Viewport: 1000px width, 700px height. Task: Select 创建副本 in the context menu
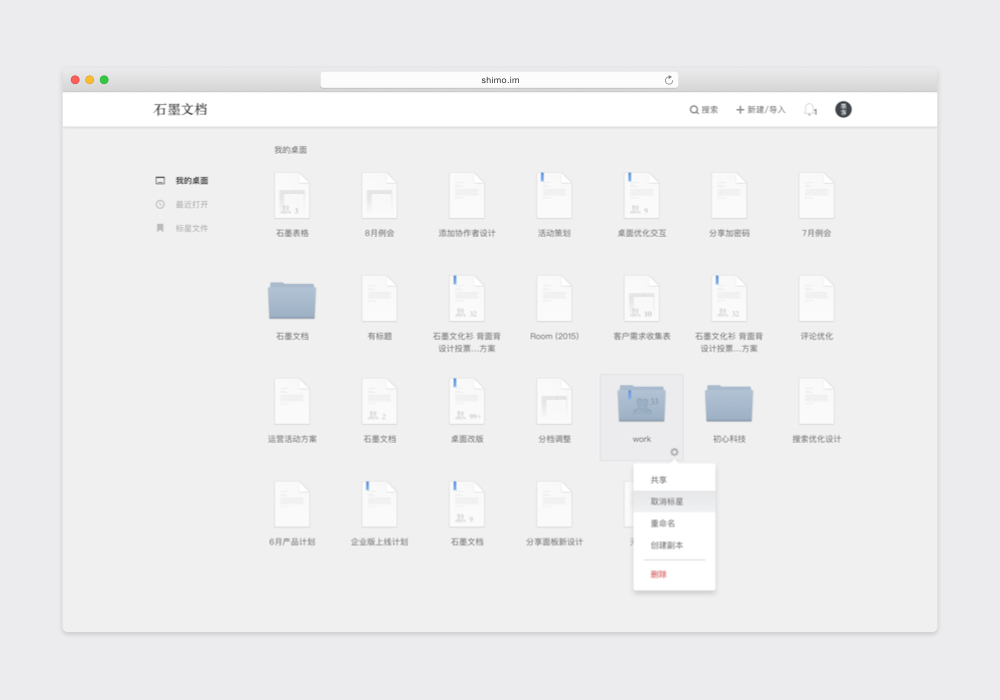click(667, 546)
